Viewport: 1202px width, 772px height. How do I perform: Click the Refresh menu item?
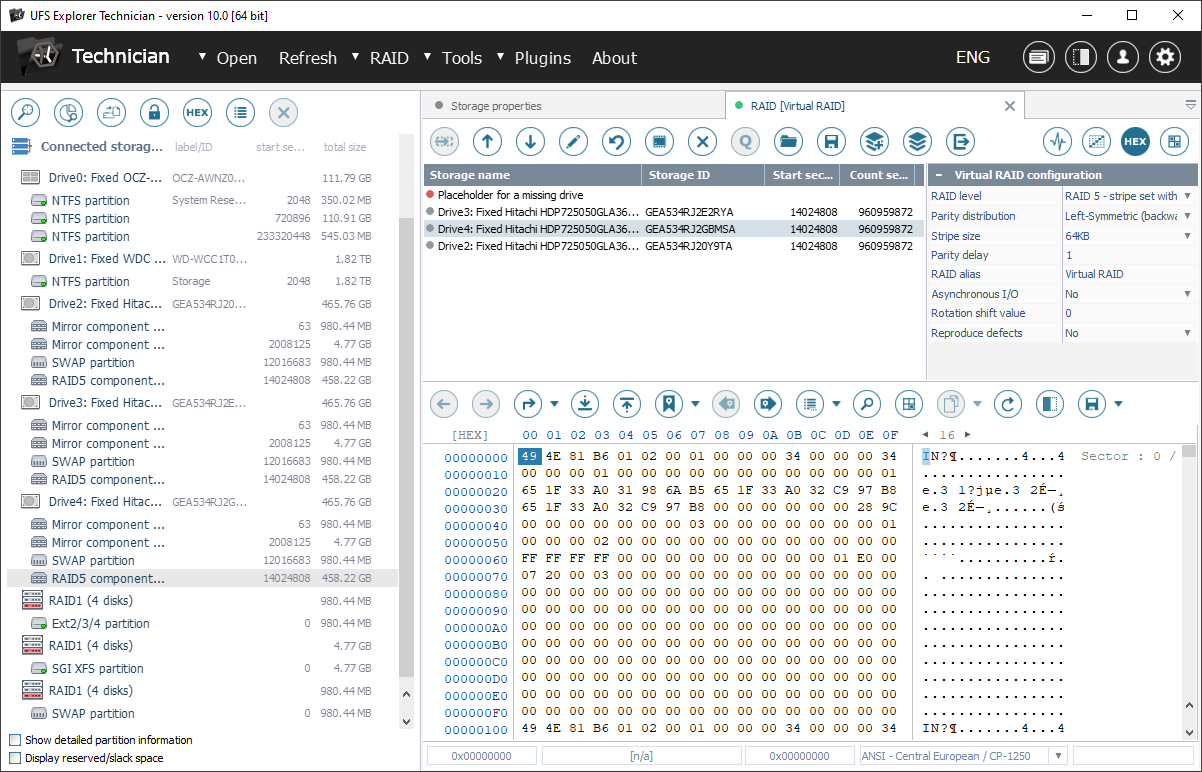(x=308, y=58)
